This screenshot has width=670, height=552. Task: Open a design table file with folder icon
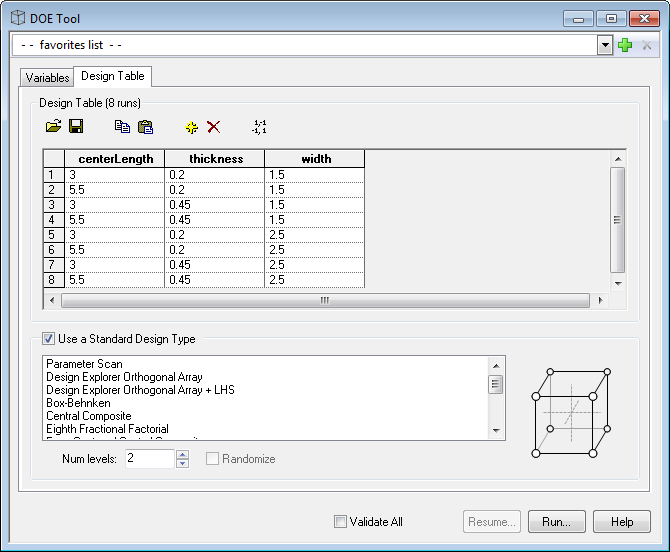[x=54, y=127]
